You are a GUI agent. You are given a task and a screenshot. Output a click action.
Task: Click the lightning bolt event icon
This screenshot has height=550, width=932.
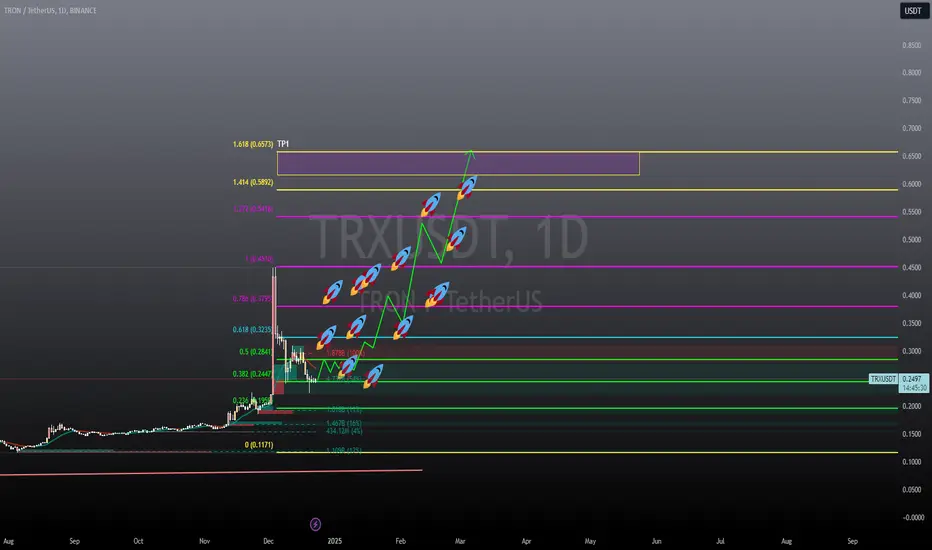pos(316,524)
